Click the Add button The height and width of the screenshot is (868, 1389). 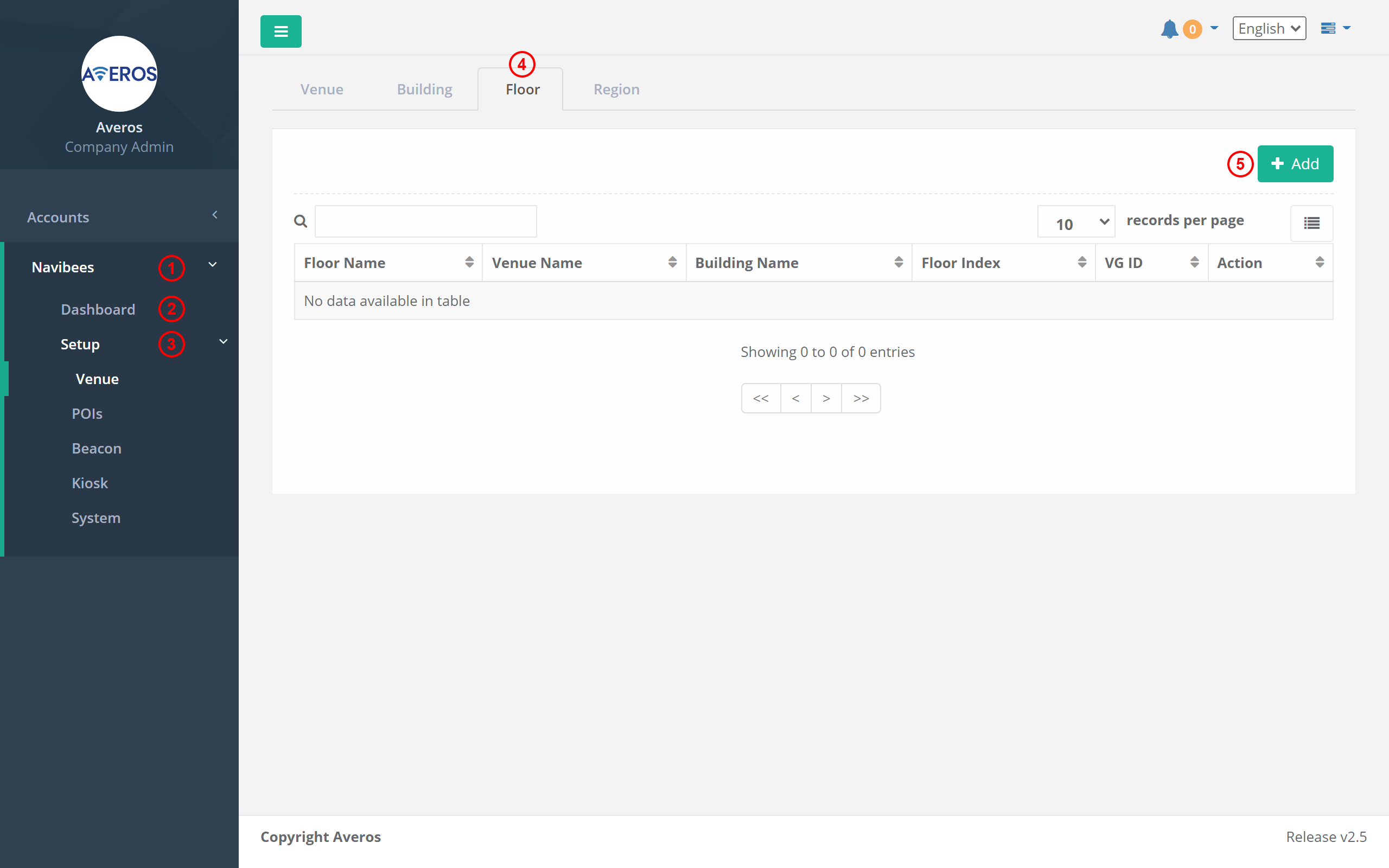click(1295, 164)
